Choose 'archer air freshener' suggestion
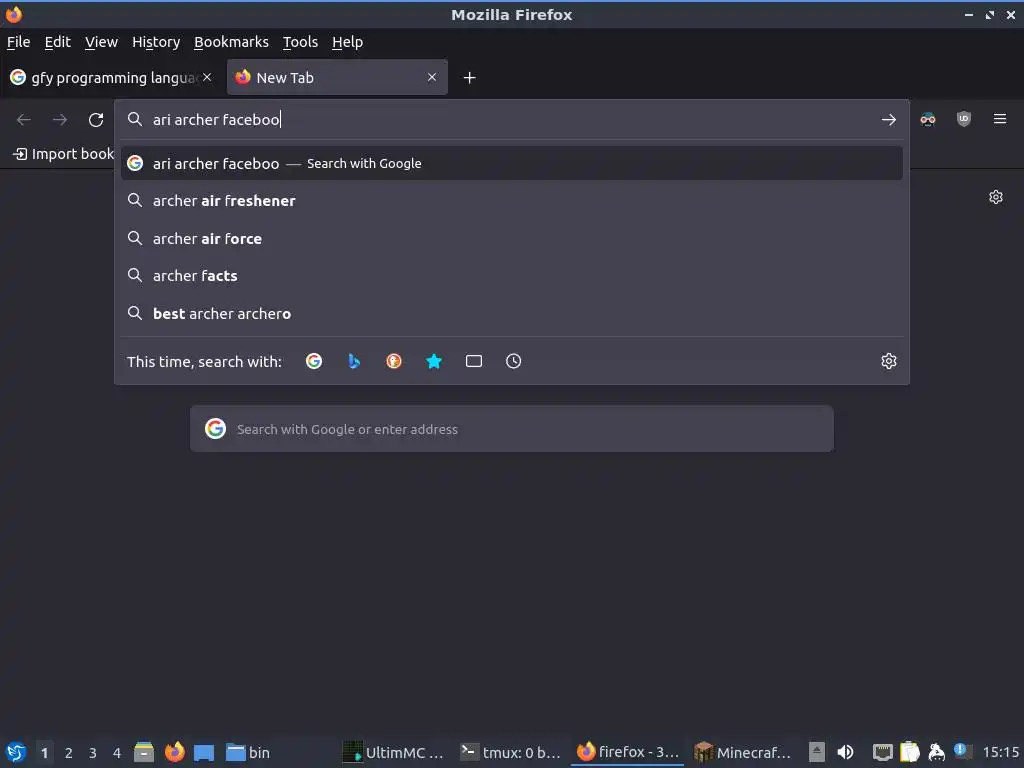This screenshot has height=768, width=1024. 511,200
